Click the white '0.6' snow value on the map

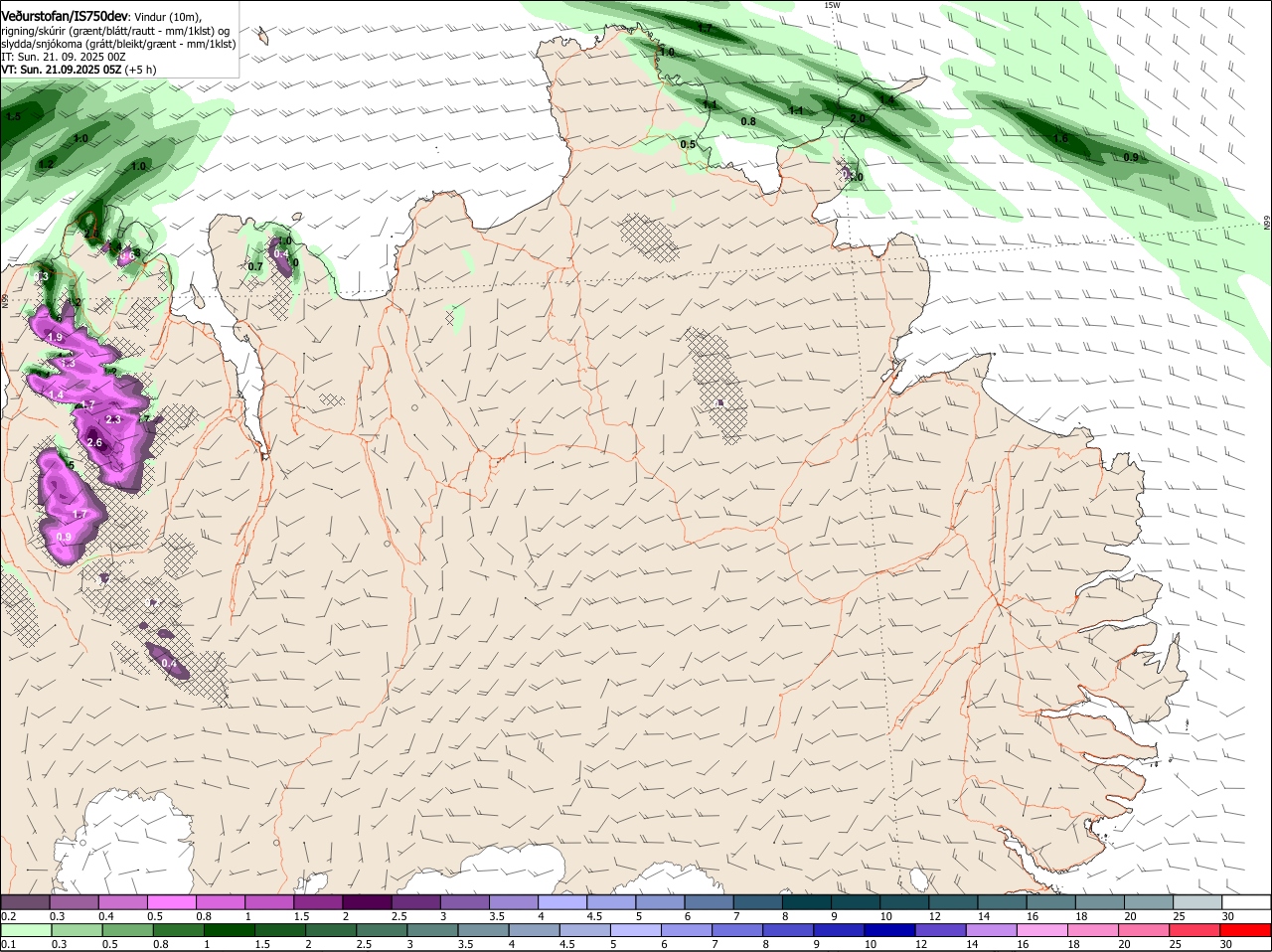coord(128,256)
